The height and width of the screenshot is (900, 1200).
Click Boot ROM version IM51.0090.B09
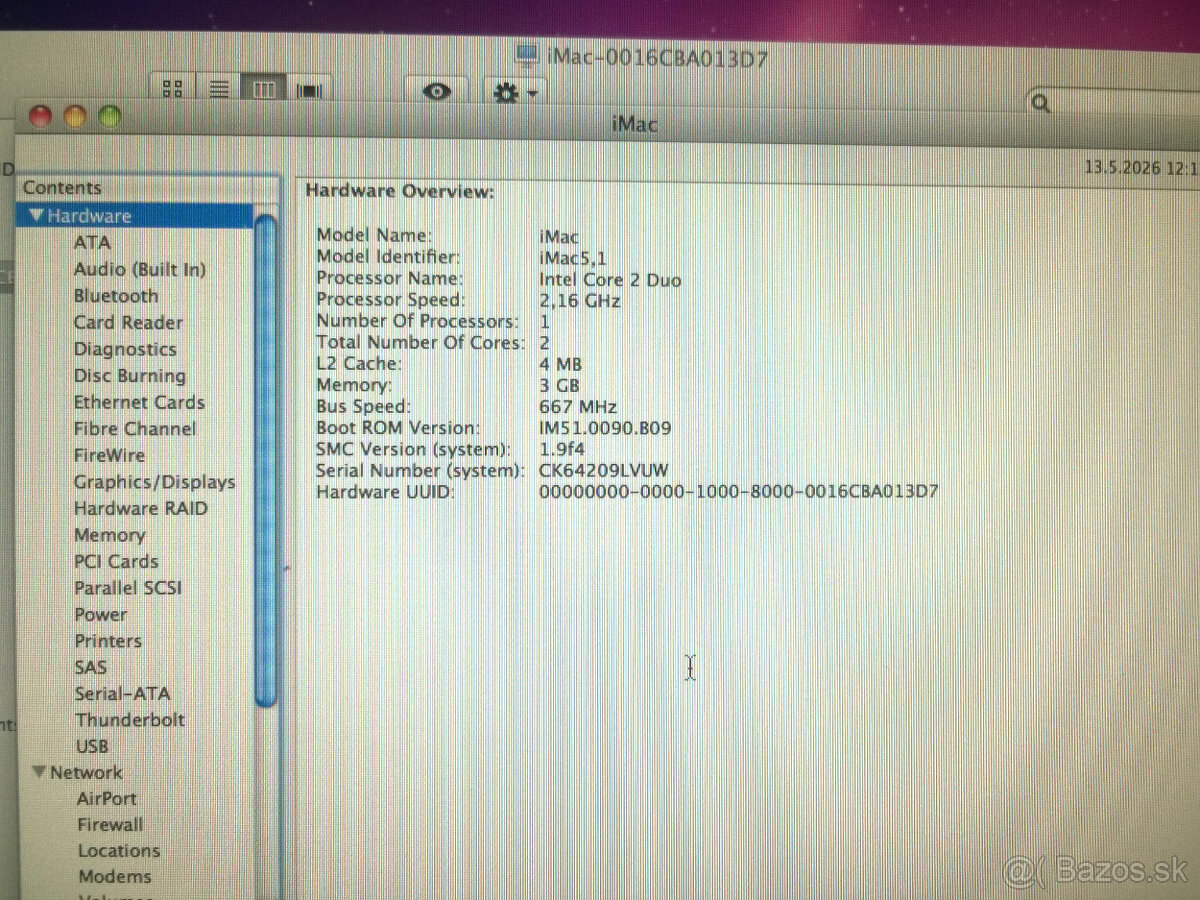(x=605, y=428)
